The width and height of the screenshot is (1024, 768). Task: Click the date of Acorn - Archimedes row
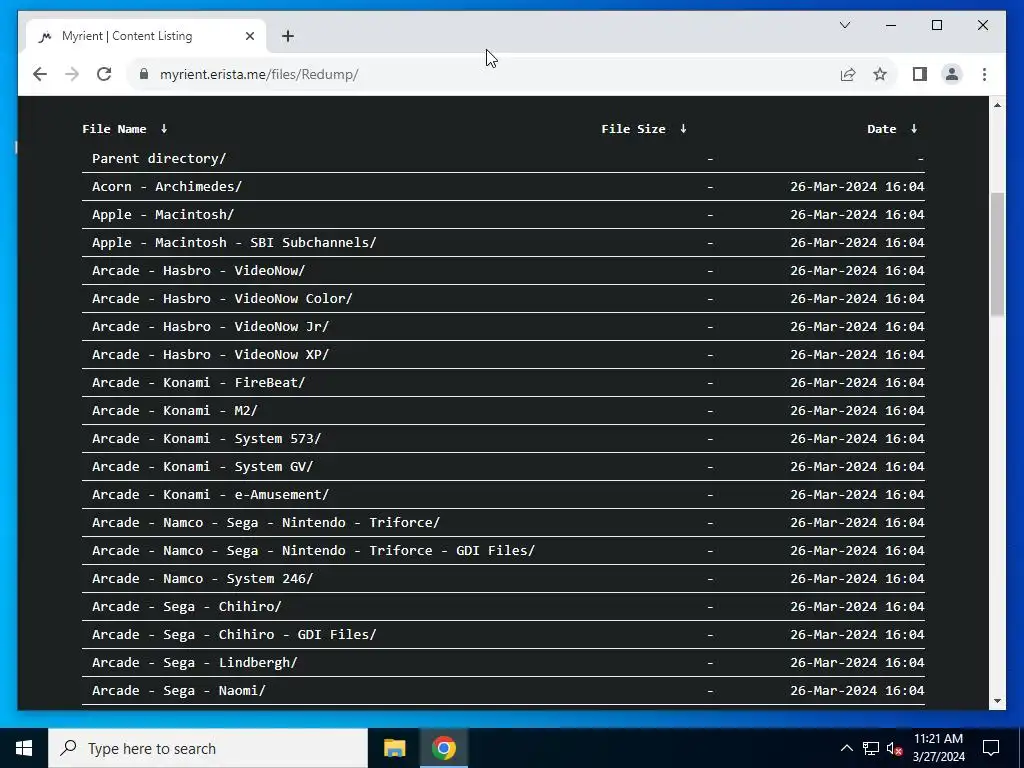coord(857,187)
